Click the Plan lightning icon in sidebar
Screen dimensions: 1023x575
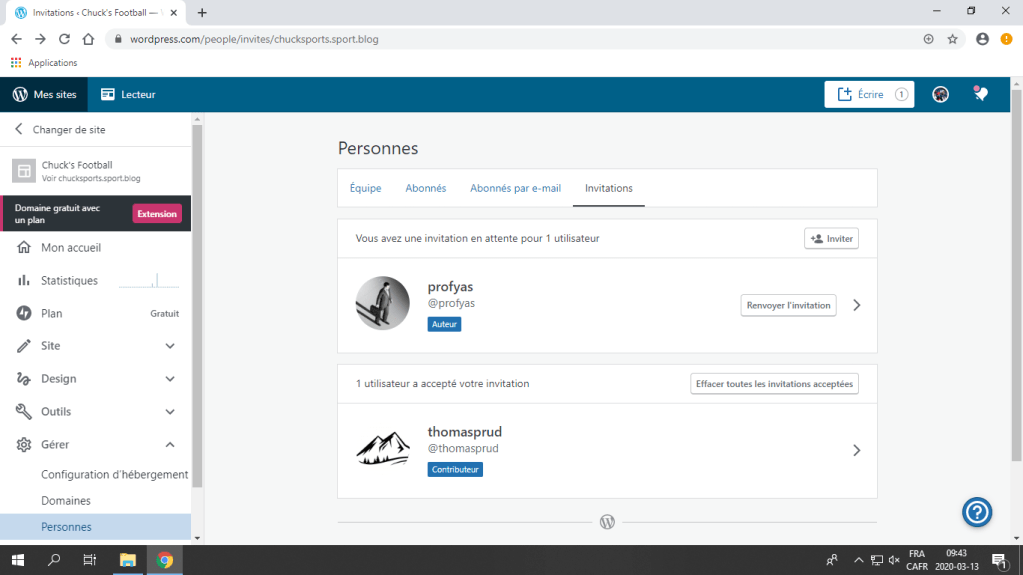point(24,313)
